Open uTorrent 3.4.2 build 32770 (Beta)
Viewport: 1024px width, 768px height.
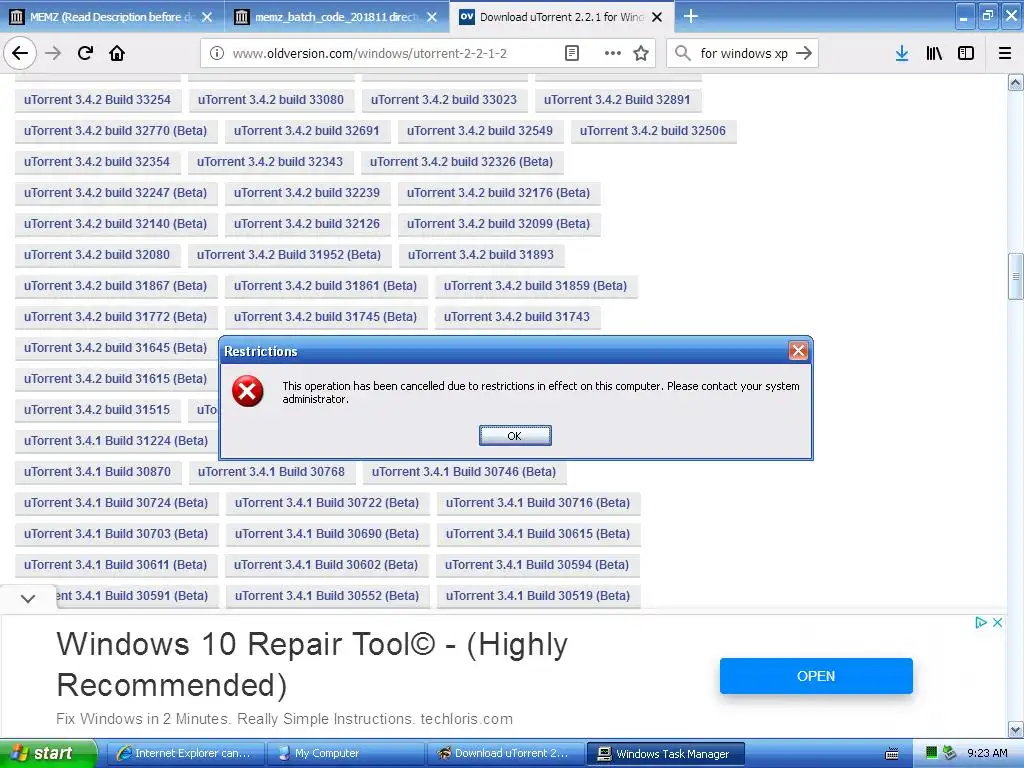[x=116, y=131]
